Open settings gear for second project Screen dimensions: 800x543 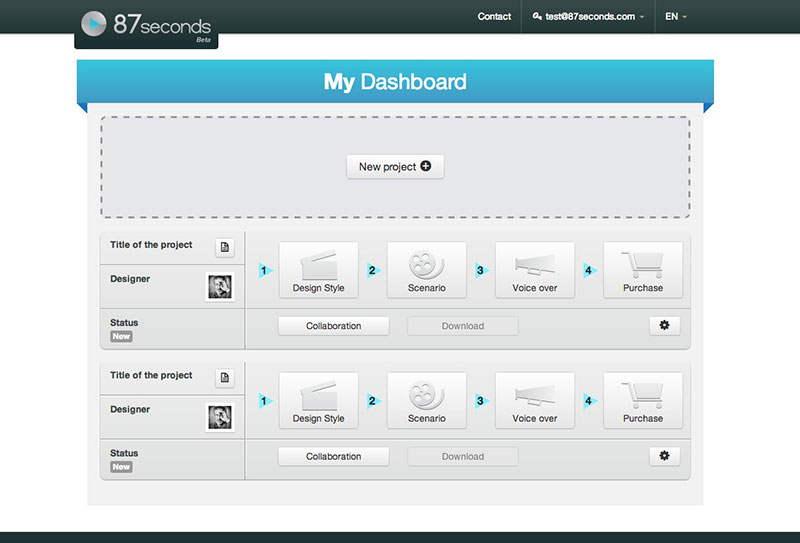664,456
